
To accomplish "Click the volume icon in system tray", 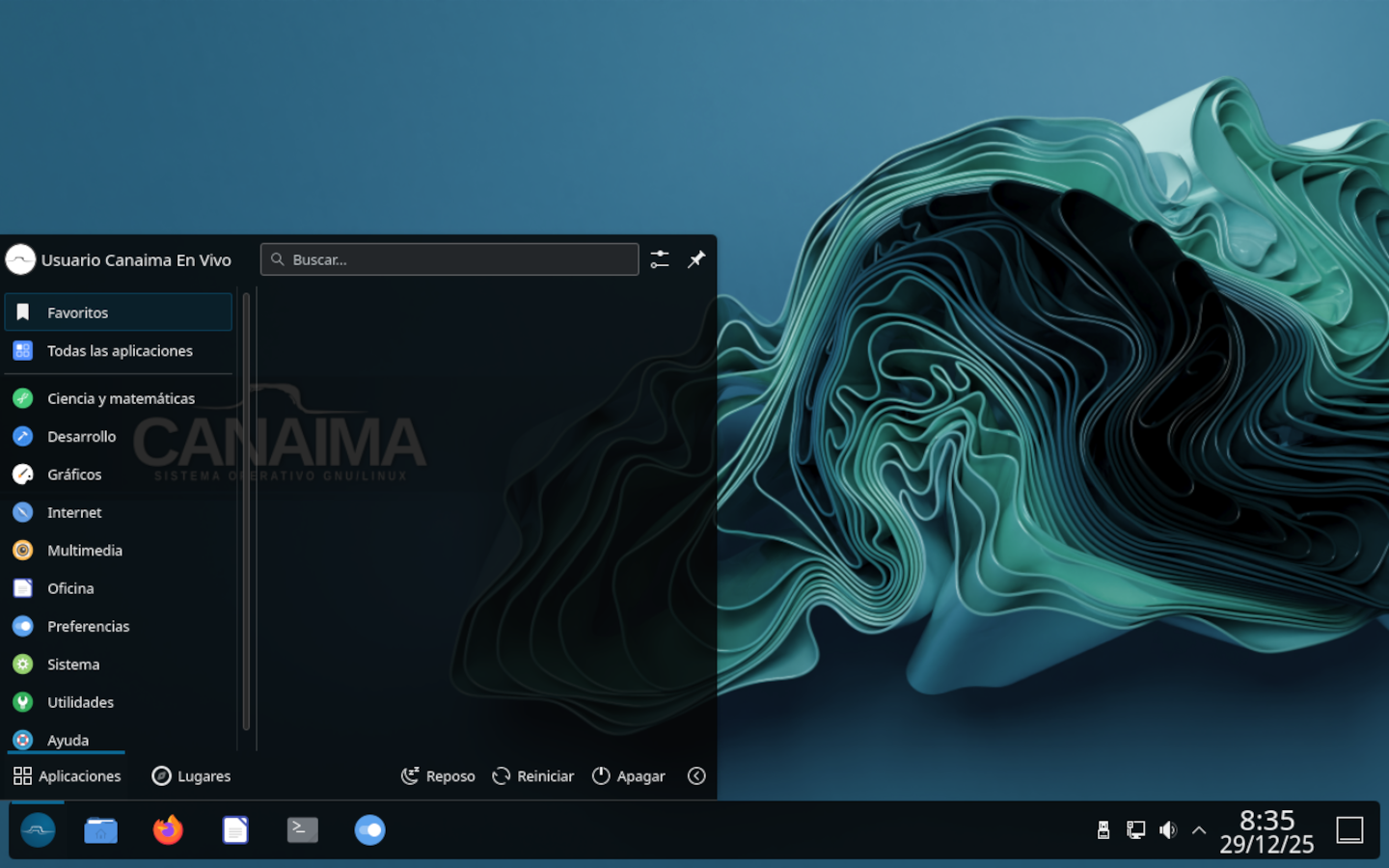I will 1167,829.
